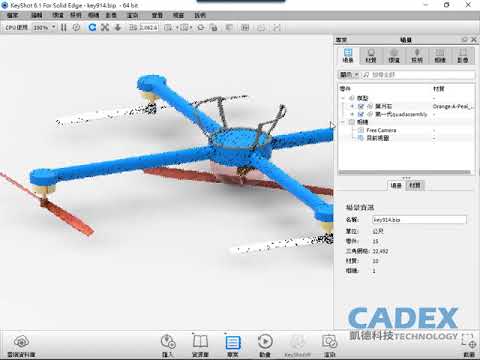Viewport: 480px width, 360px height.
Task: Open the CPU usage percentage dropdown
Action: [44, 27]
